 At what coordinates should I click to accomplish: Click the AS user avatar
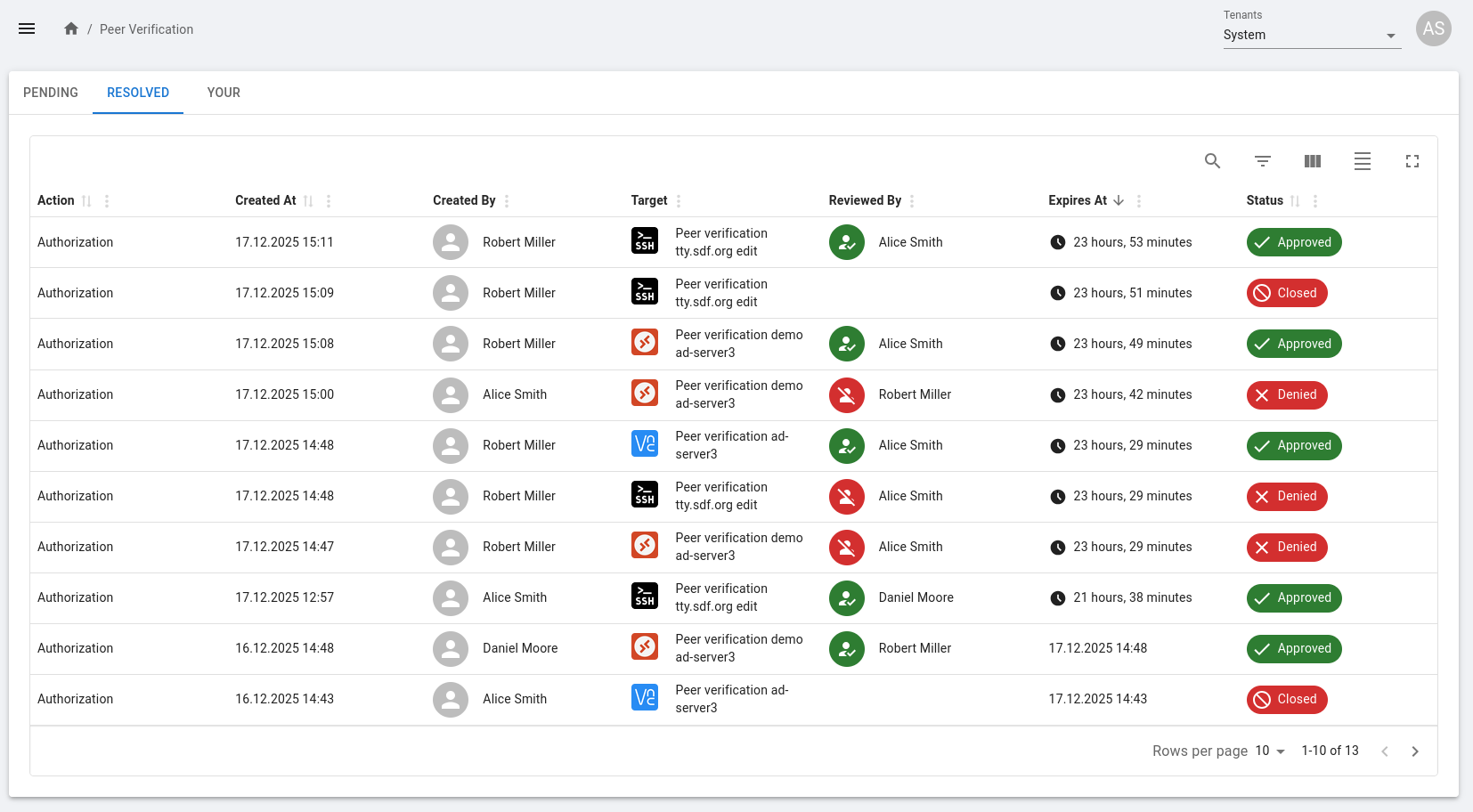(1433, 28)
